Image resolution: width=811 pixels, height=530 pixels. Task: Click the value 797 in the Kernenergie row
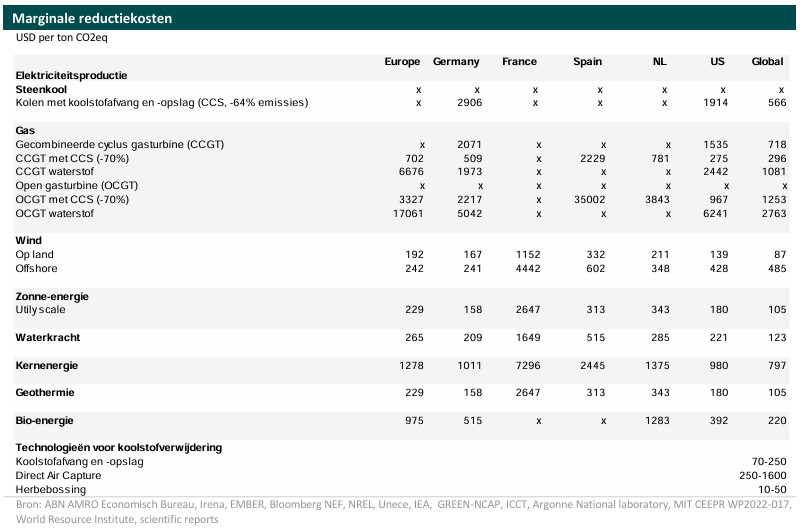[x=777, y=365]
